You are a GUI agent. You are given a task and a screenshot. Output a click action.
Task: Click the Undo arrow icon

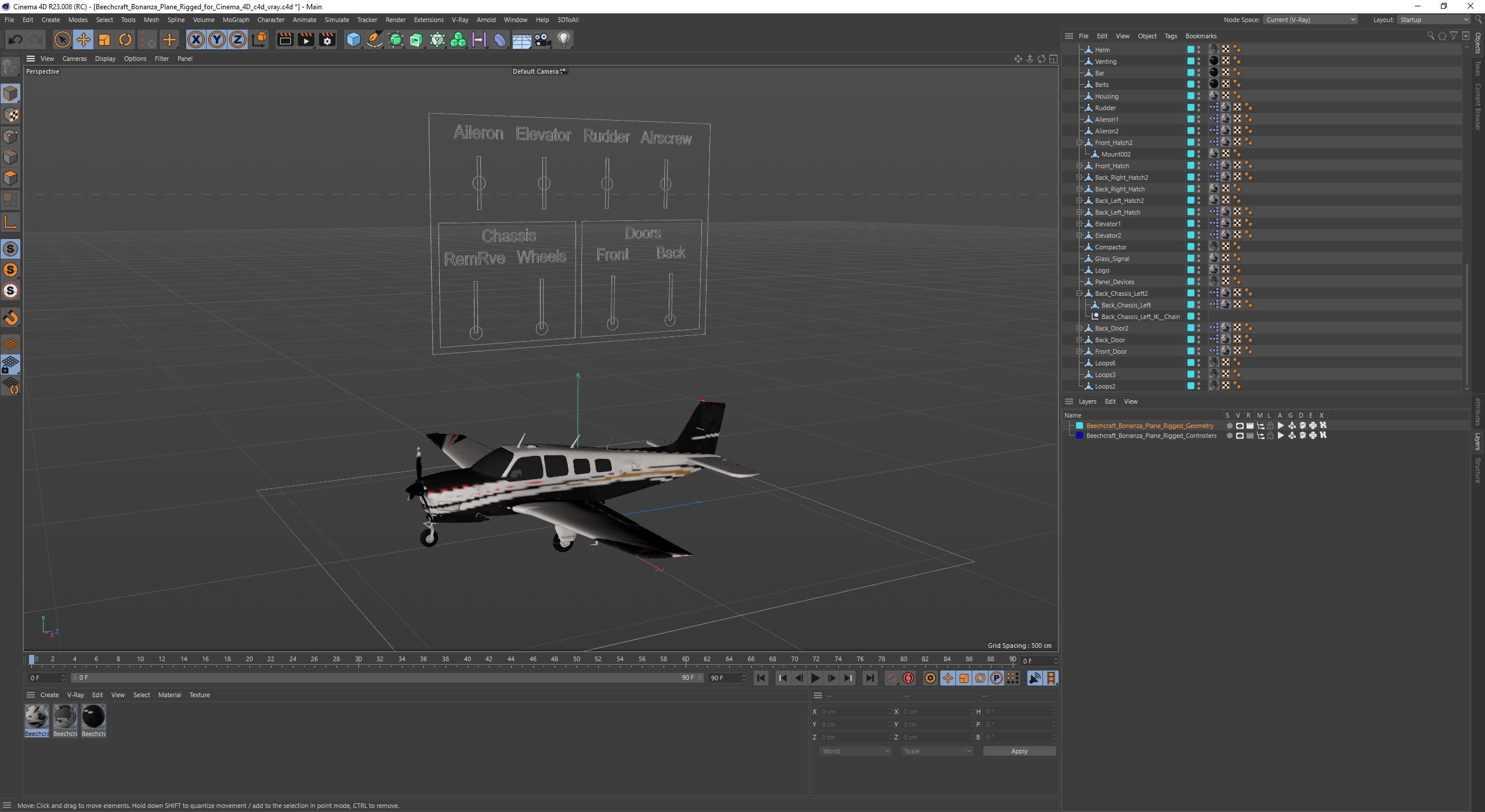[x=16, y=39]
